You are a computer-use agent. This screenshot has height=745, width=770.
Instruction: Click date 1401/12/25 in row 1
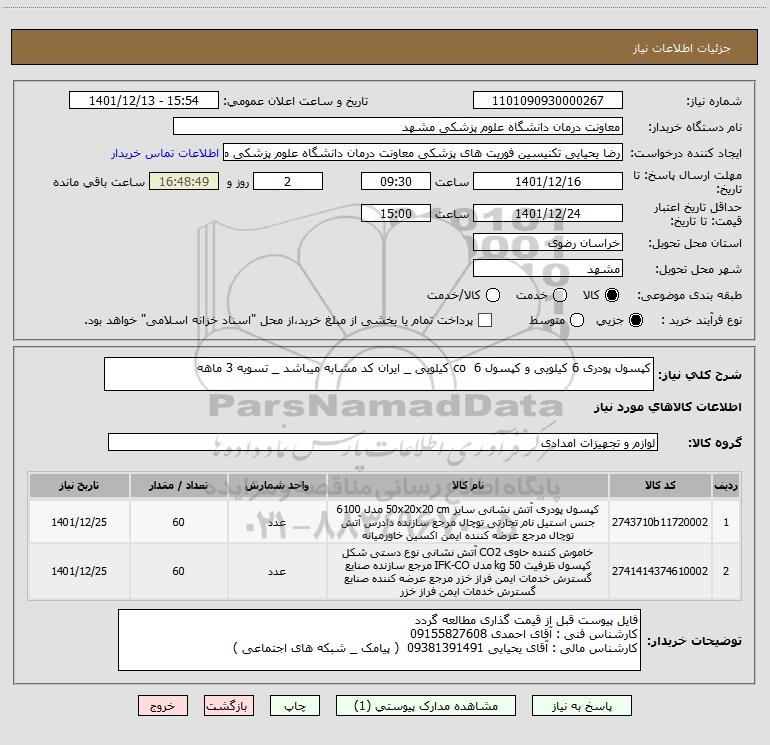coord(79,522)
